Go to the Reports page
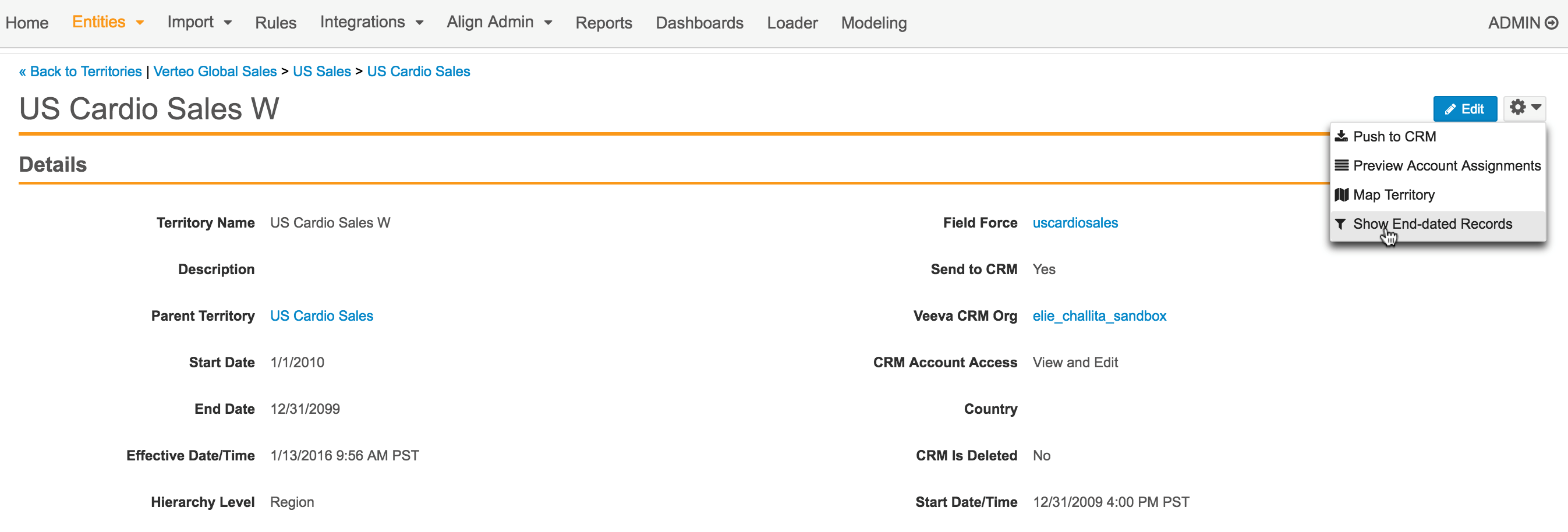 (x=603, y=23)
